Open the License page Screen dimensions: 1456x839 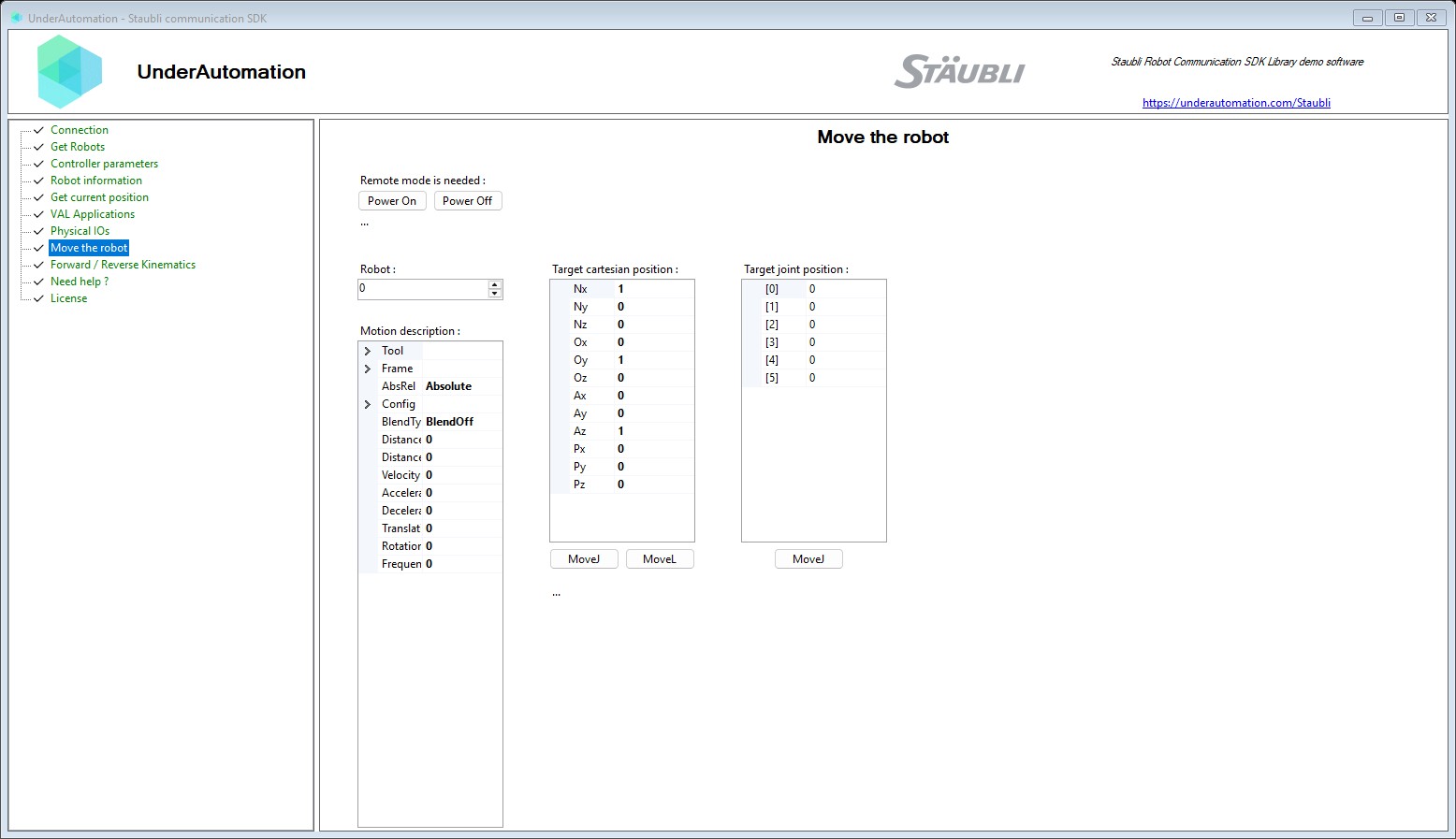pos(68,297)
